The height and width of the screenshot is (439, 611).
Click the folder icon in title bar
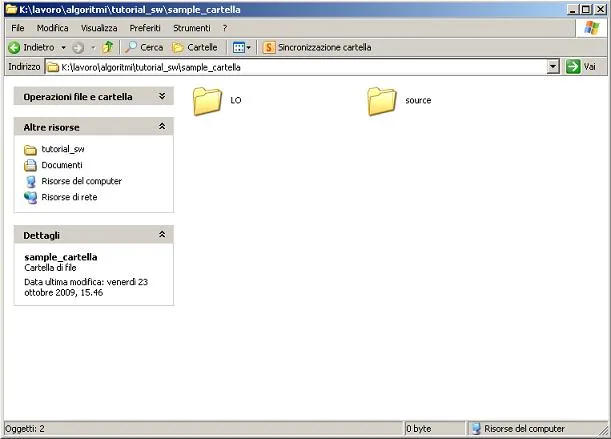point(11,9)
